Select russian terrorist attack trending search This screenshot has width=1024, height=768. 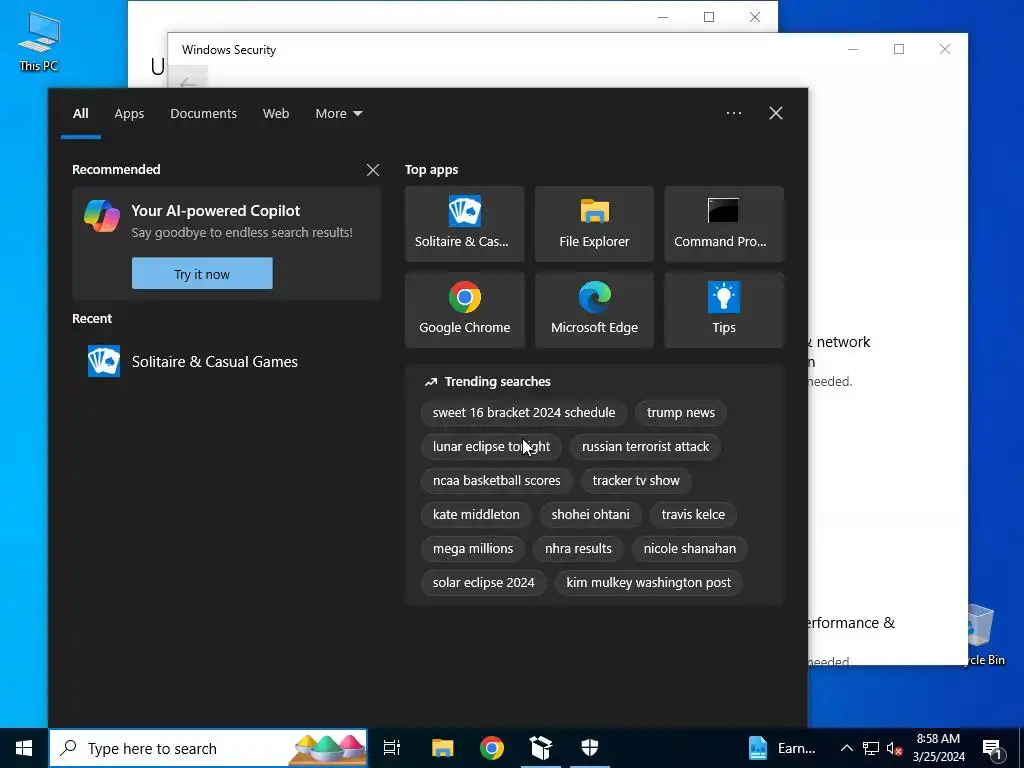pyautogui.click(x=645, y=447)
